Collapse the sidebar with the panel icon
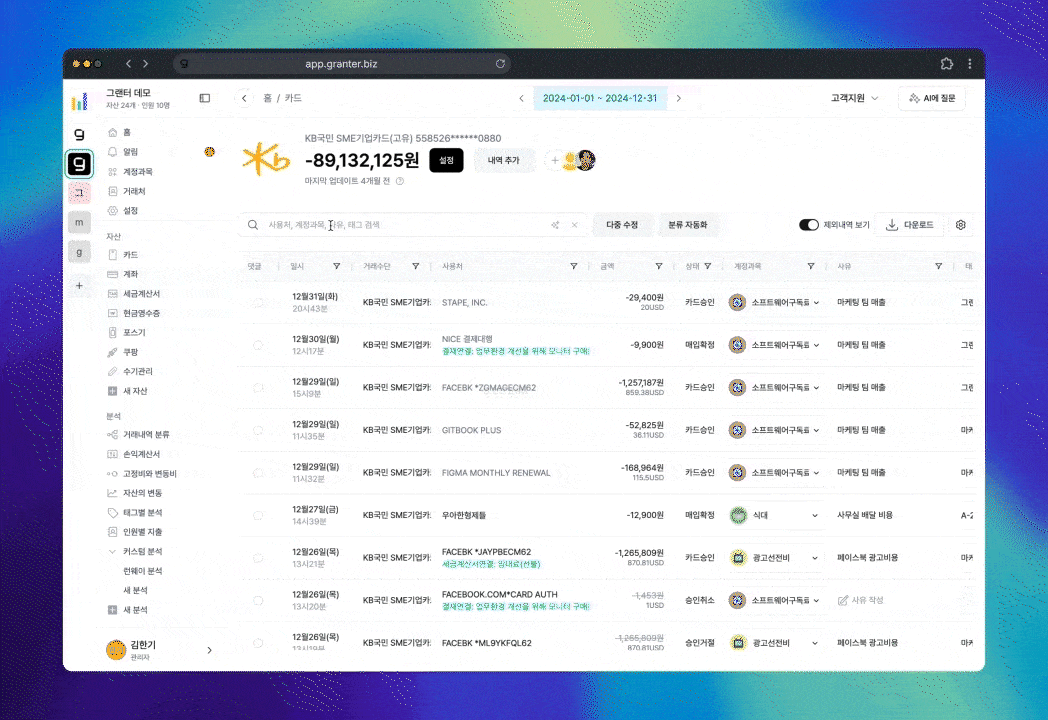This screenshot has height=720, width=1048. click(x=205, y=98)
